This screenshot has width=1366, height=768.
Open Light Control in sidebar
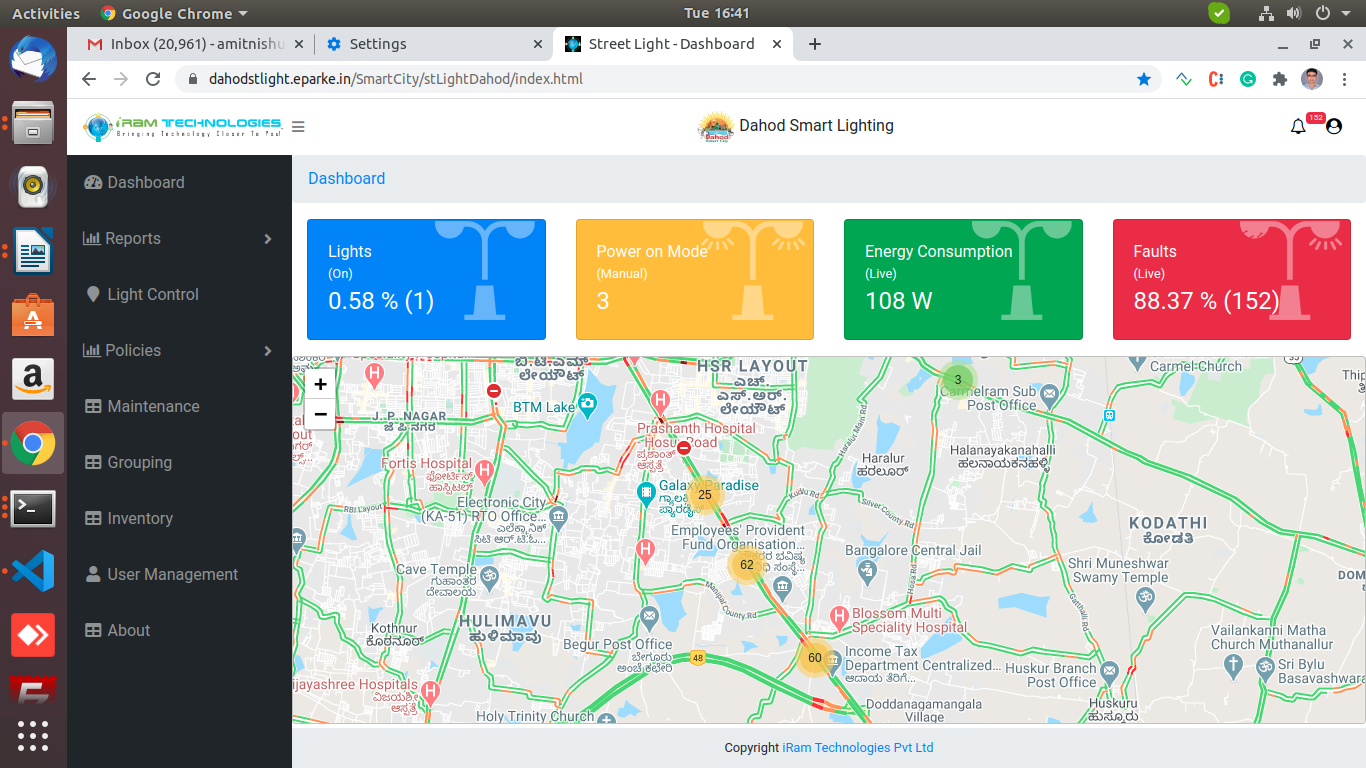[153, 294]
